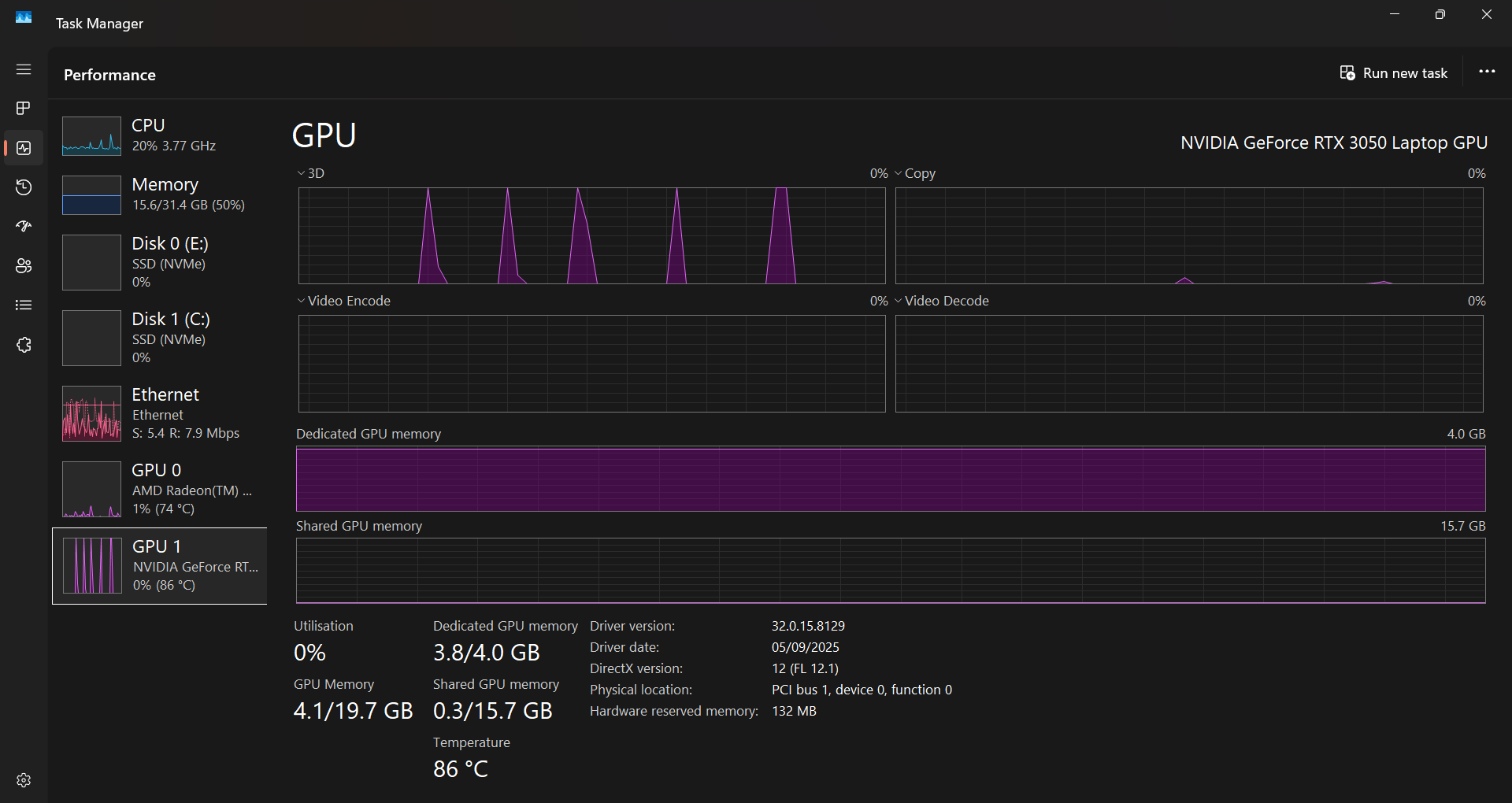1512x803 pixels.
Task: Click the 15.7 GB shared memory maximum label
Action: coord(1463,526)
